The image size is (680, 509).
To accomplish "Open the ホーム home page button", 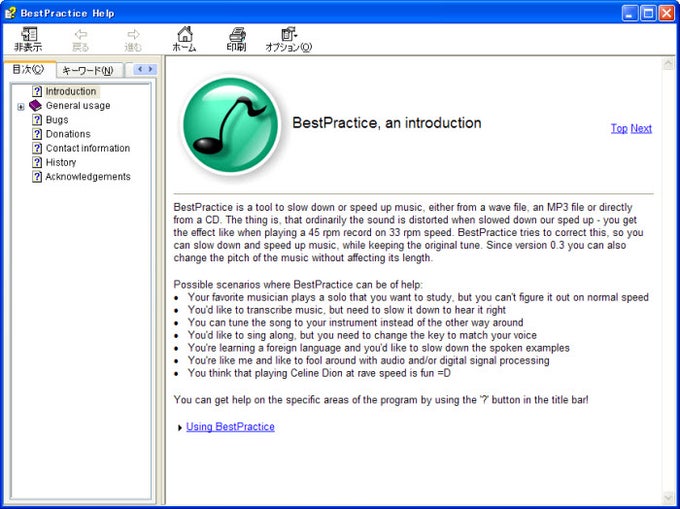I will tap(185, 39).
